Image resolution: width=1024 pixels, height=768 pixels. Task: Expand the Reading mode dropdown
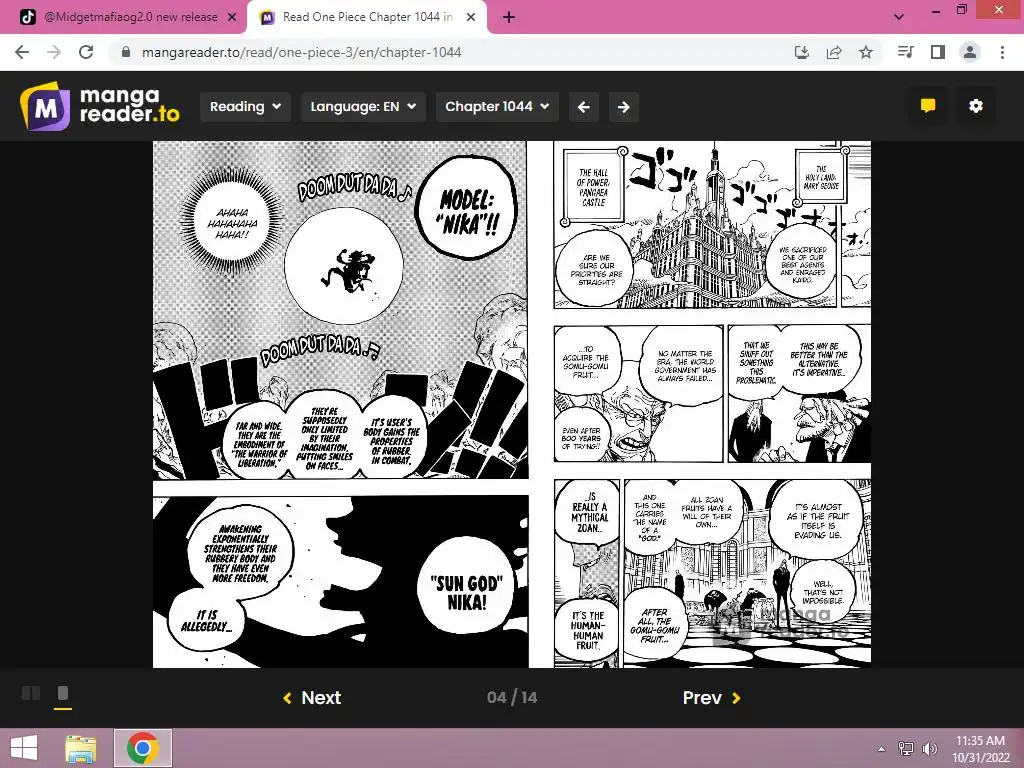(245, 106)
